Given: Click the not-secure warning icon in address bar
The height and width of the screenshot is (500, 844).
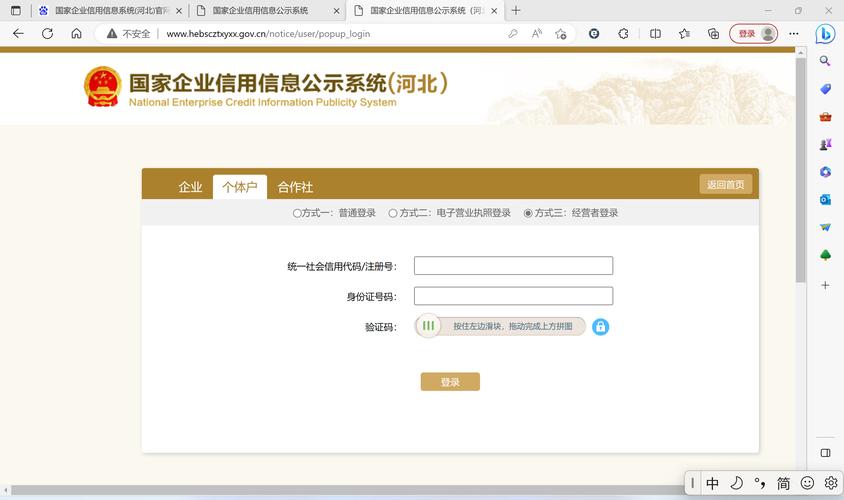Looking at the screenshot, I should pyautogui.click(x=111, y=34).
